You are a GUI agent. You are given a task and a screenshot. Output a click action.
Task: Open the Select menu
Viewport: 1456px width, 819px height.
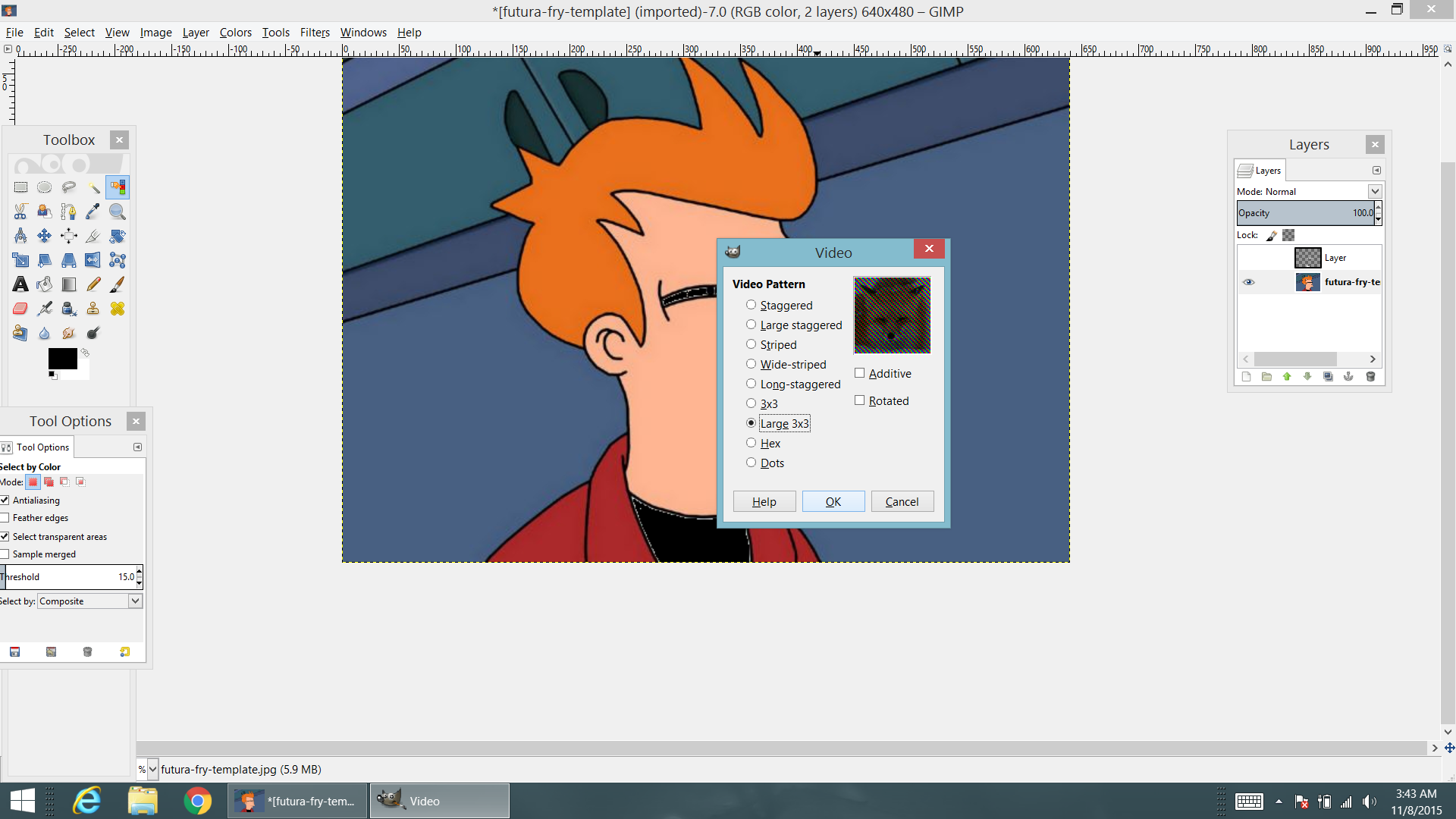point(79,33)
